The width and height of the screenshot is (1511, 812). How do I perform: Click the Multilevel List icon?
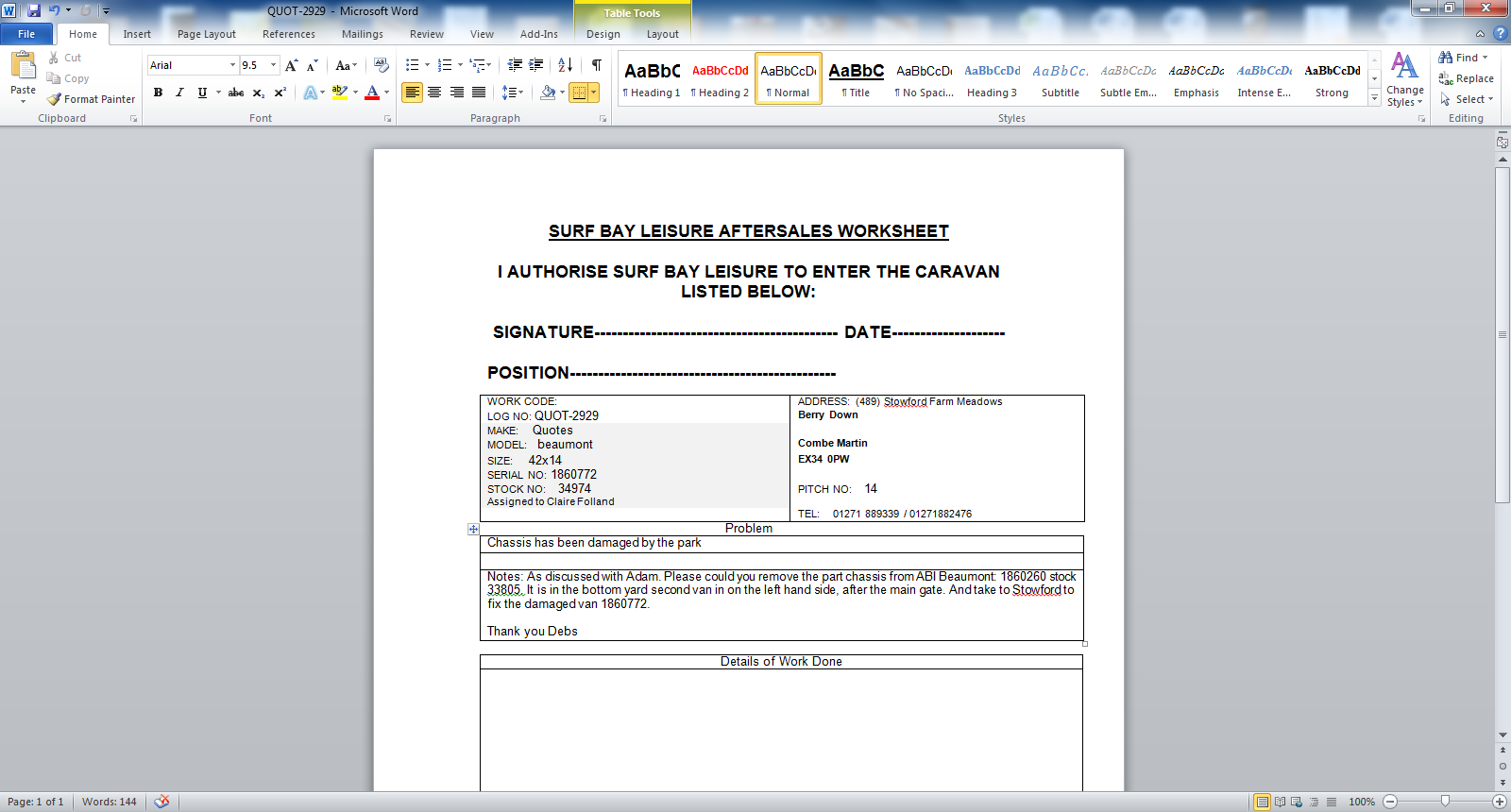click(477, 65)
